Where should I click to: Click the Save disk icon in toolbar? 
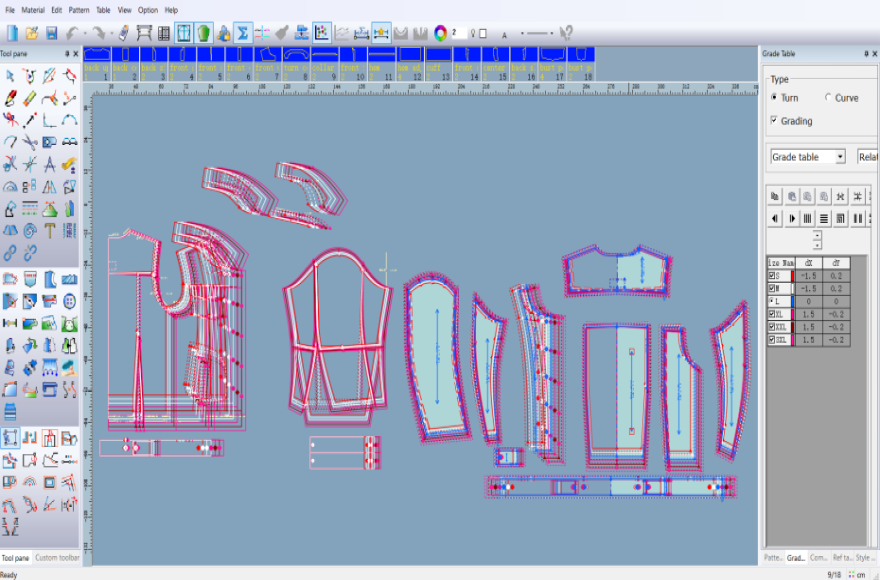pos(52,33)
